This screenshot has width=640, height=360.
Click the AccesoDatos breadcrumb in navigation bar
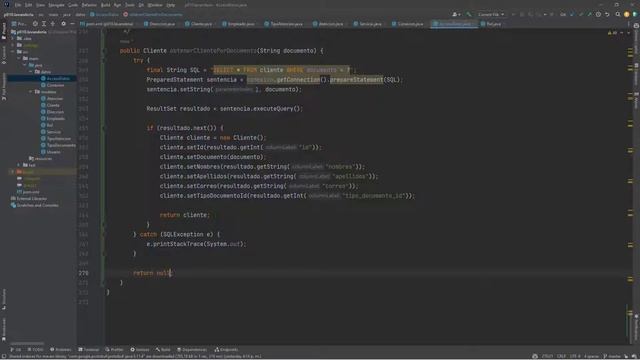(x=104, y=14)
